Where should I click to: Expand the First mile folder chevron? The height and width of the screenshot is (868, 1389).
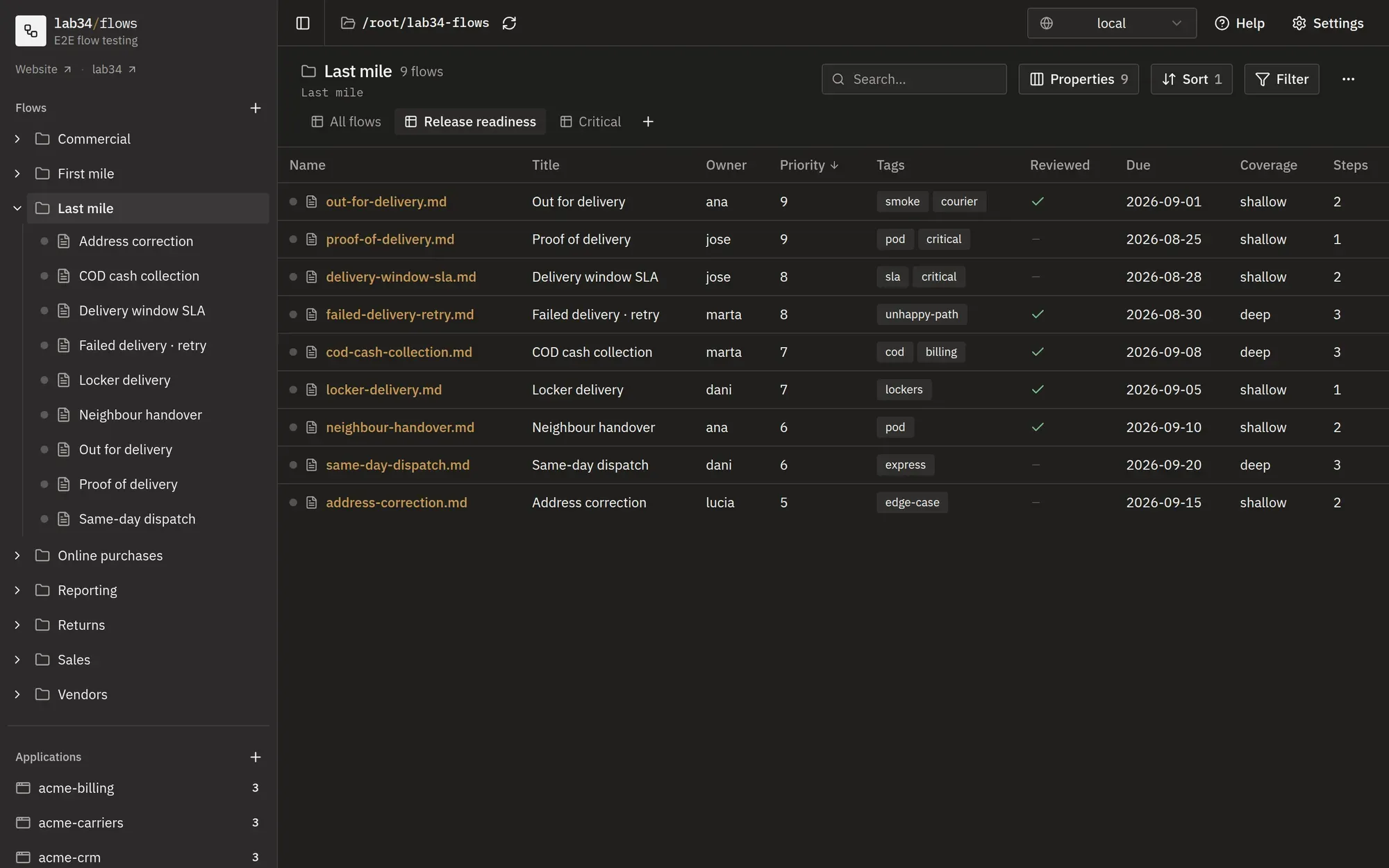[17, 174]
